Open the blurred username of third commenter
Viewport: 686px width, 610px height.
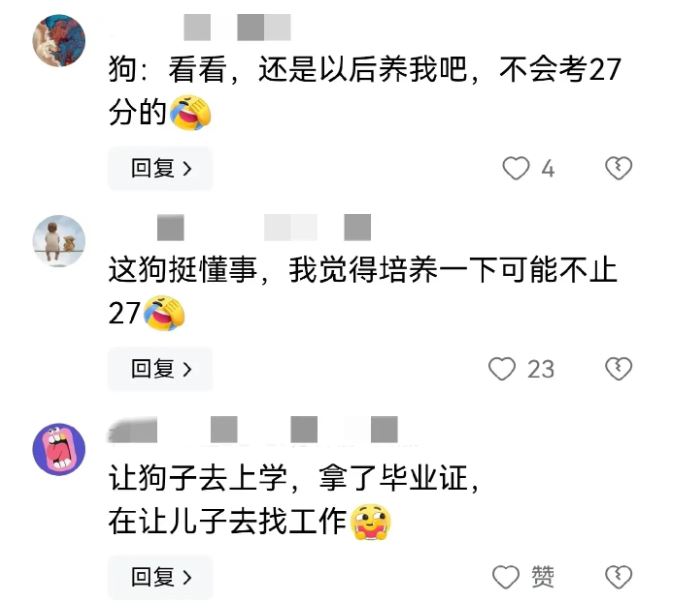pyautogui.click(x=254, y=430)
